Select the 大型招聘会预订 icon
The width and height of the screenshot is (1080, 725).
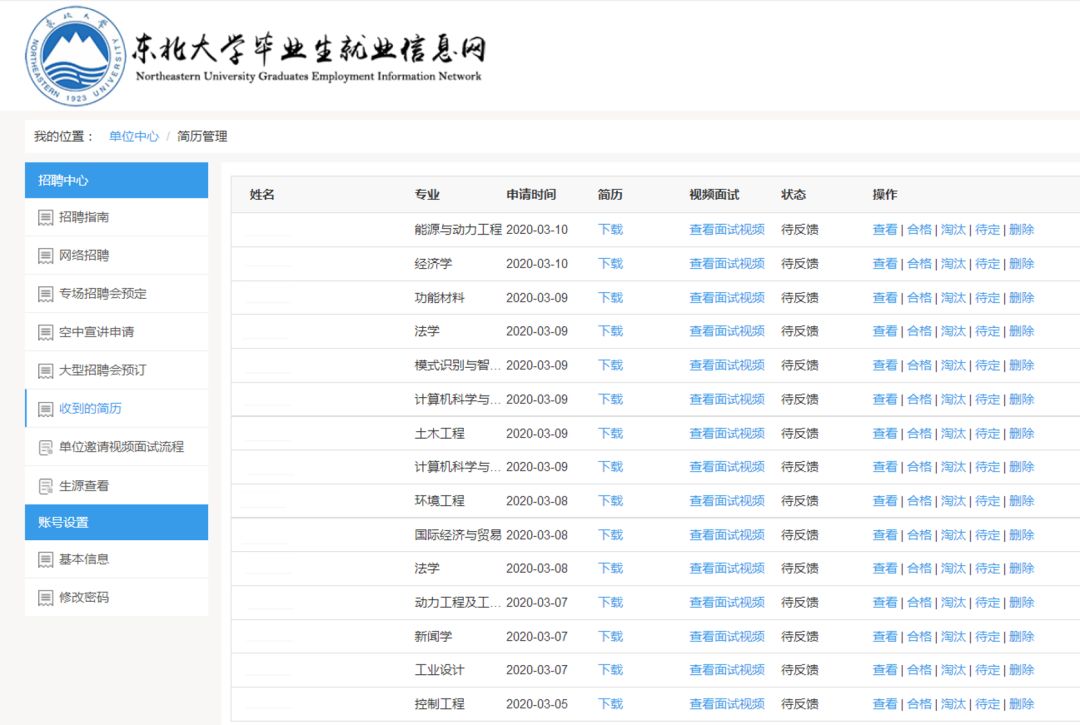pos(45,369)
